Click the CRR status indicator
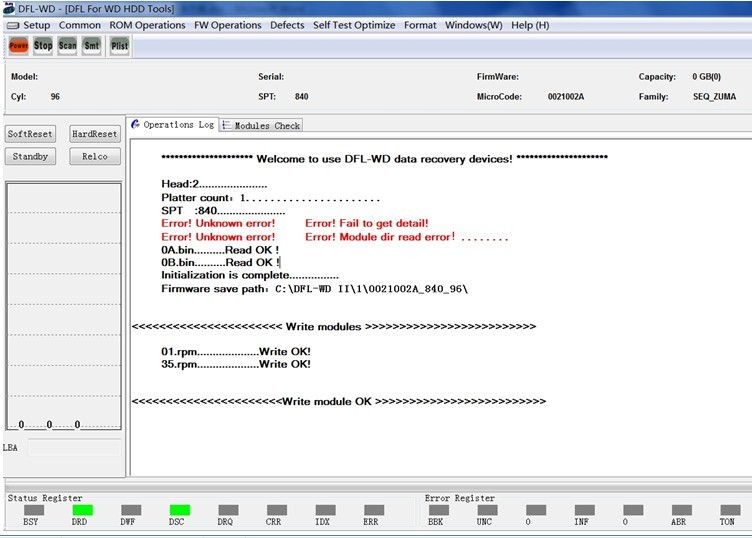 (x=277, y=510)
